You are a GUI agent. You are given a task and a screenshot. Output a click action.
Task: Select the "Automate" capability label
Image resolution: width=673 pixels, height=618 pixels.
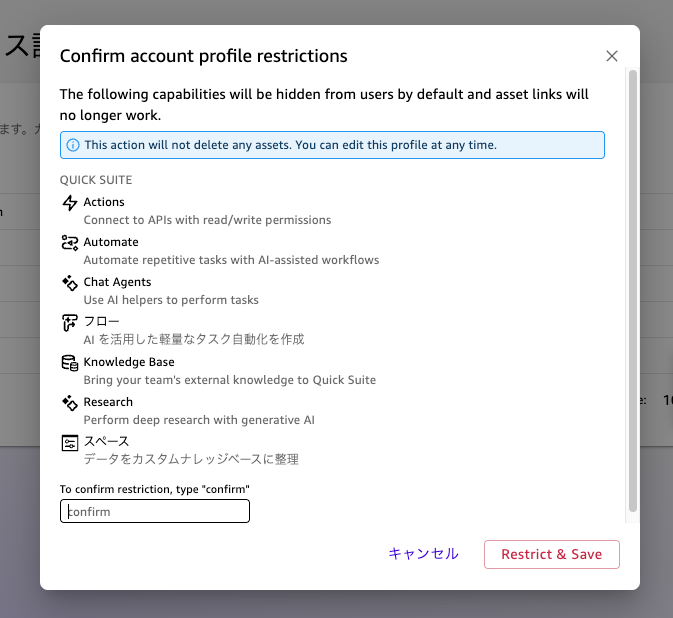[x=111, y=242]
